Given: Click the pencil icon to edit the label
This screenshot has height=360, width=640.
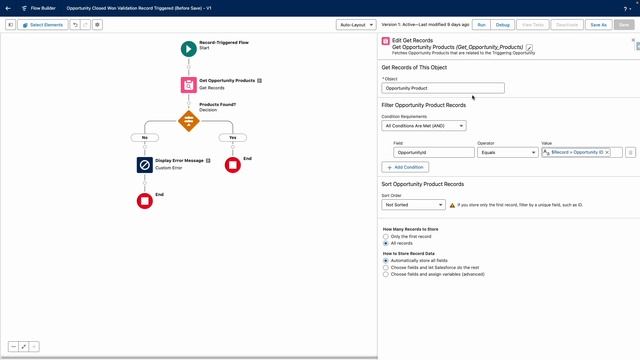Looking at the screenshot, I should click(x=529, y=48).
